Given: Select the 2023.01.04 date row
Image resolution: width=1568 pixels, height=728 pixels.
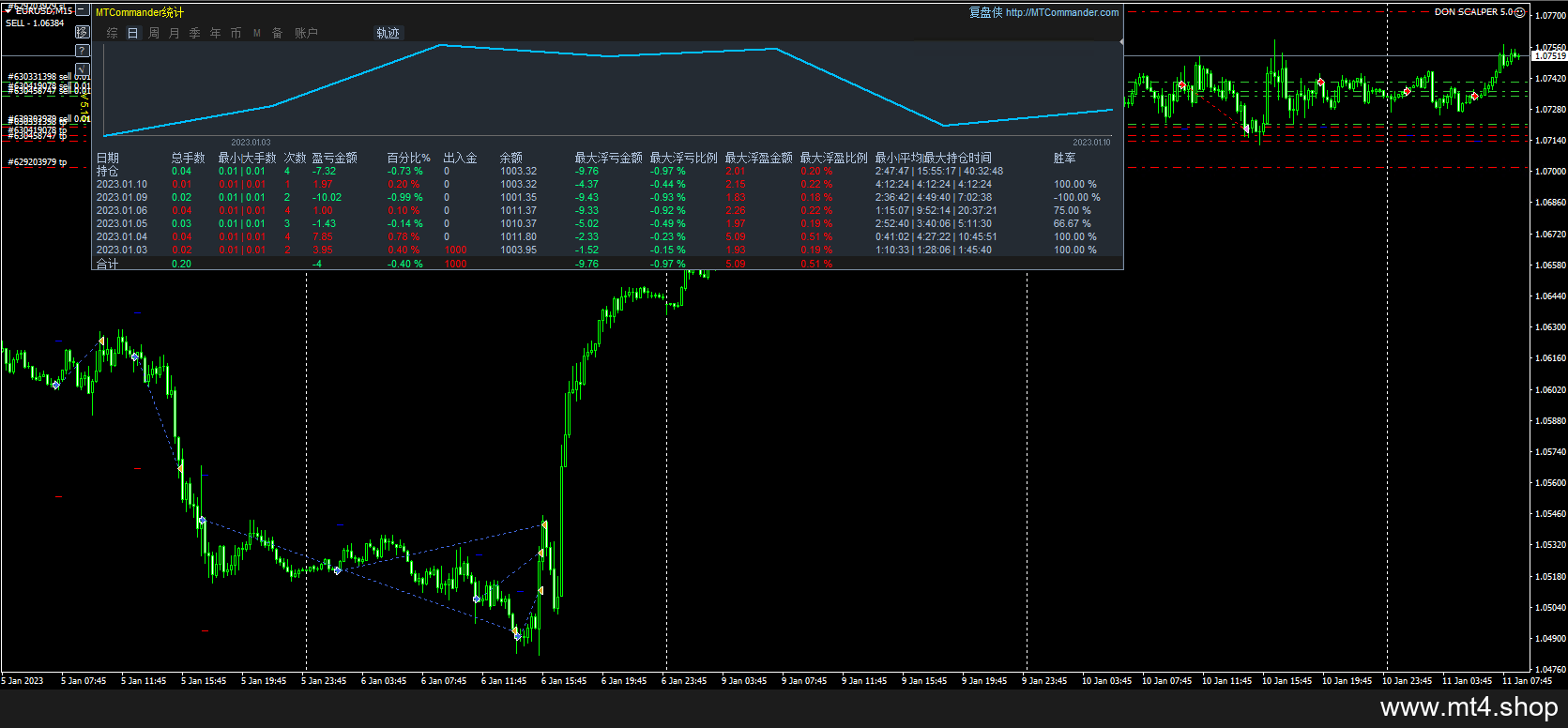Looking at the screenshot, I should click(607, 236).
